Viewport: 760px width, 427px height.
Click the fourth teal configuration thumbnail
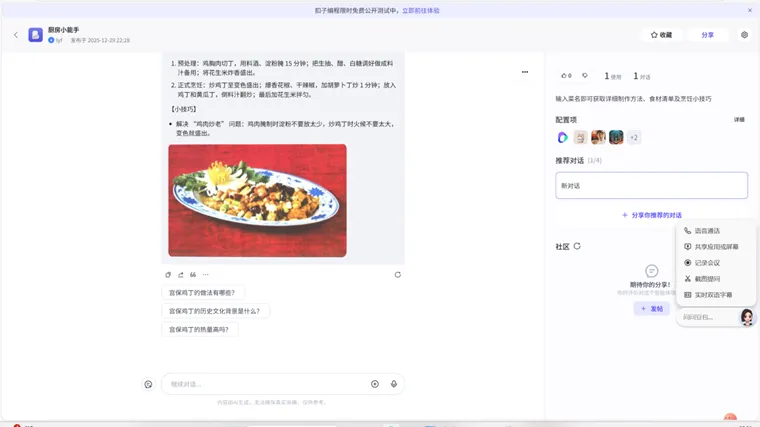coord(616,138)
